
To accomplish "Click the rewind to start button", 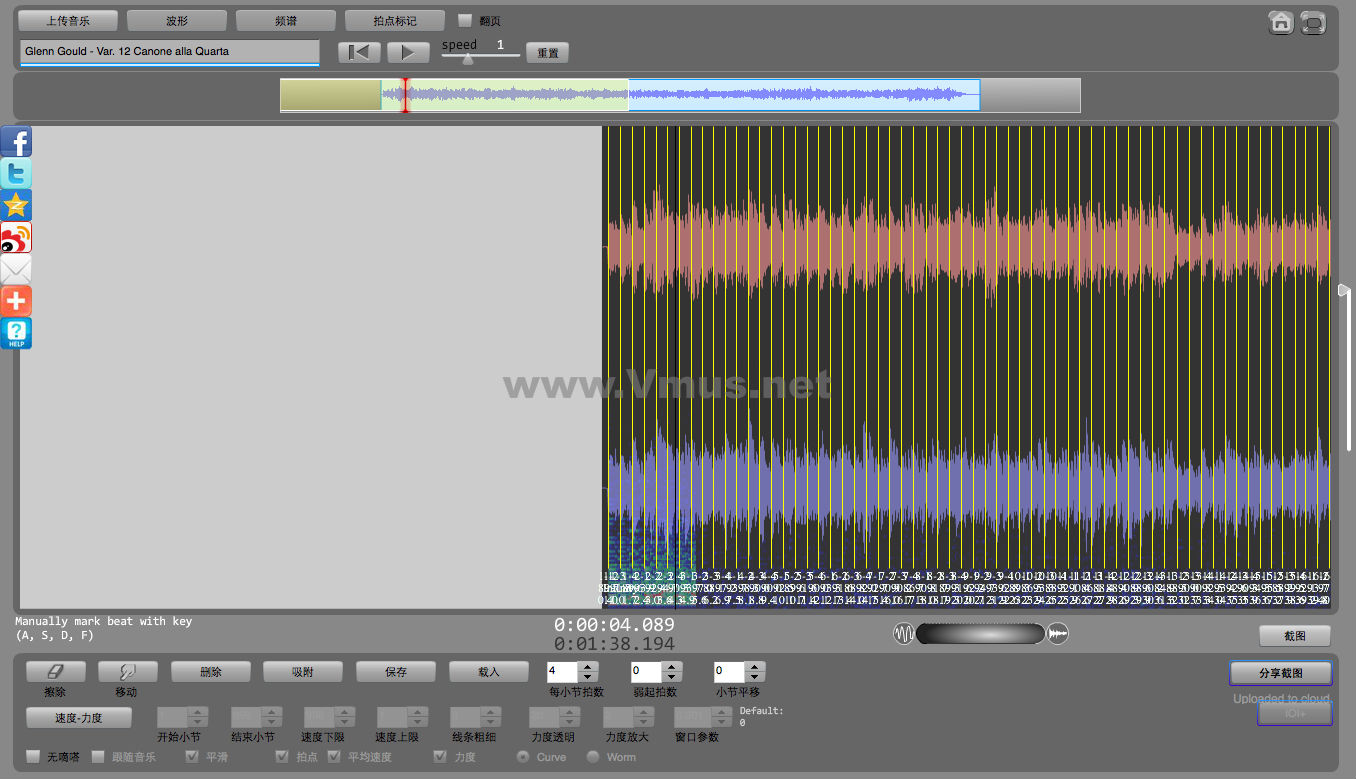I will pyautogui.click(x=359, y=52).
